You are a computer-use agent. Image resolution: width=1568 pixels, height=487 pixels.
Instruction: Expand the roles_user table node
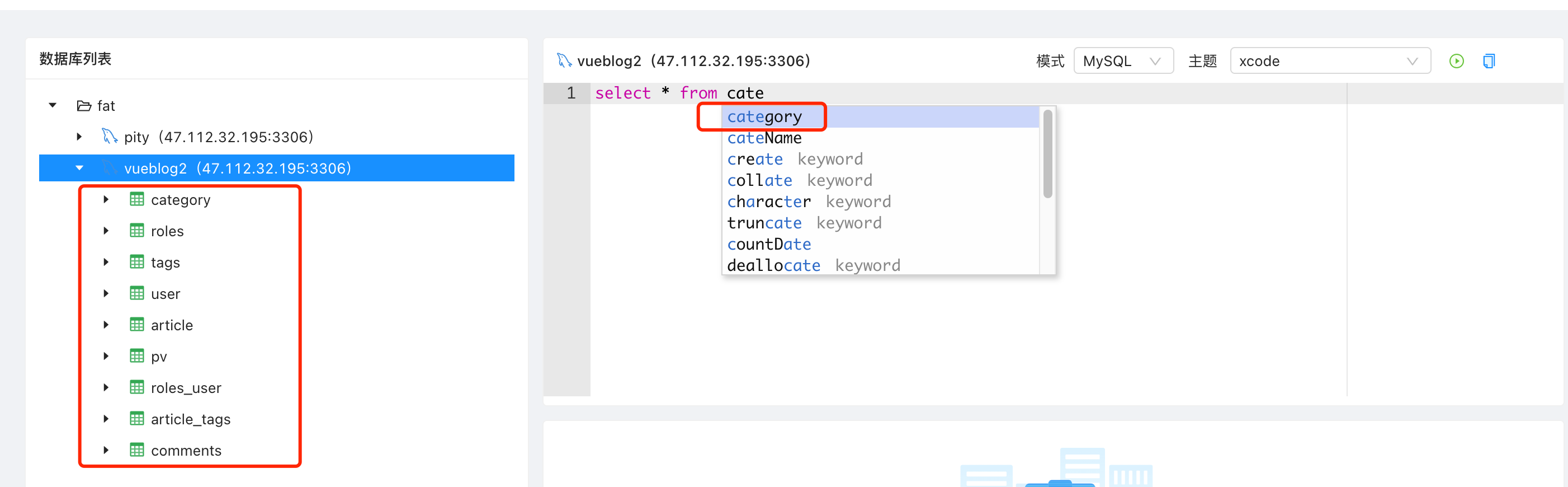click(x=106, y=388)
